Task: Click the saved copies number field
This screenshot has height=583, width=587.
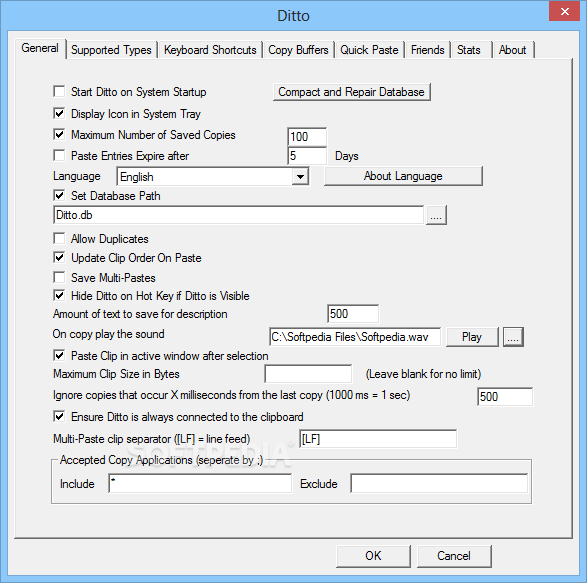Action: point(307,137)
